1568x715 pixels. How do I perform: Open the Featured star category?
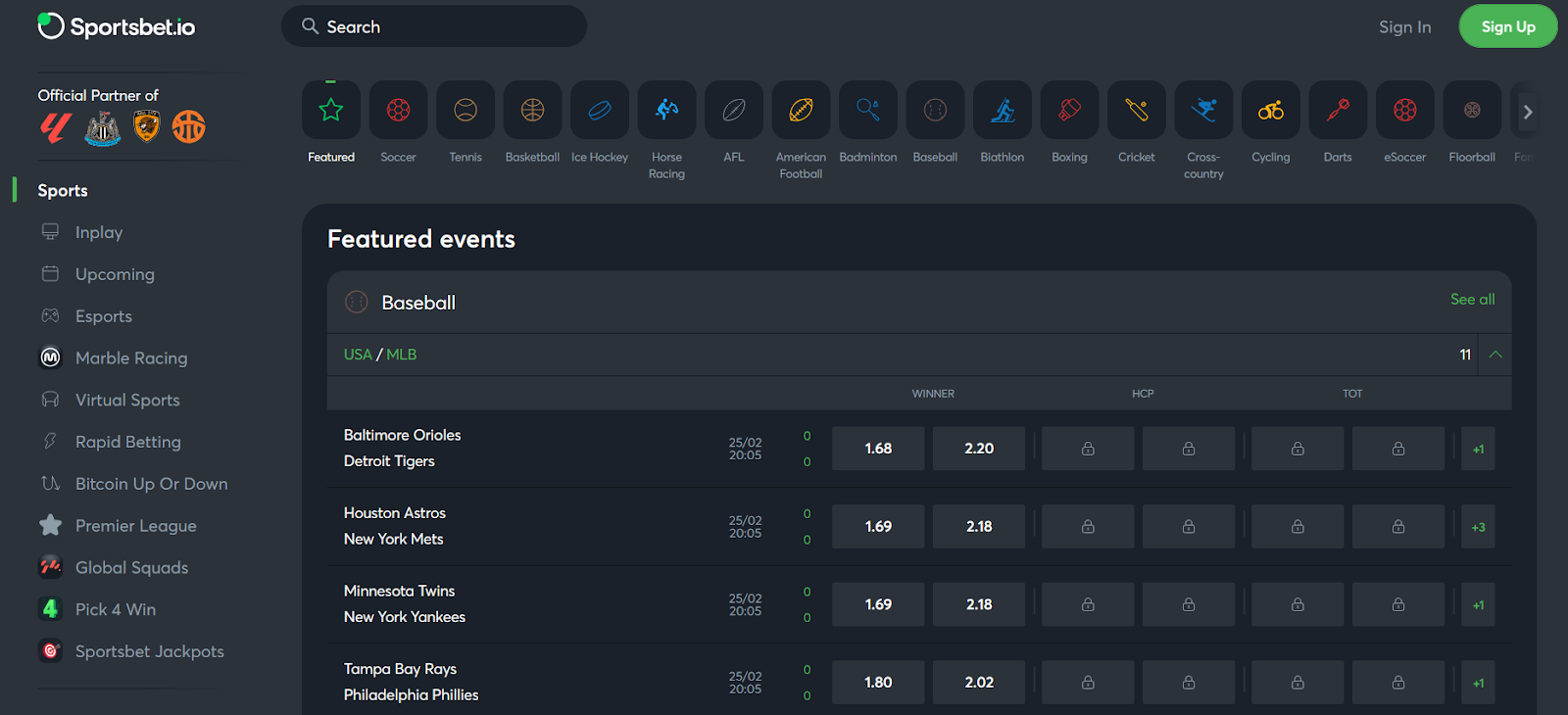pyautogui.click(x=331, y=110)
